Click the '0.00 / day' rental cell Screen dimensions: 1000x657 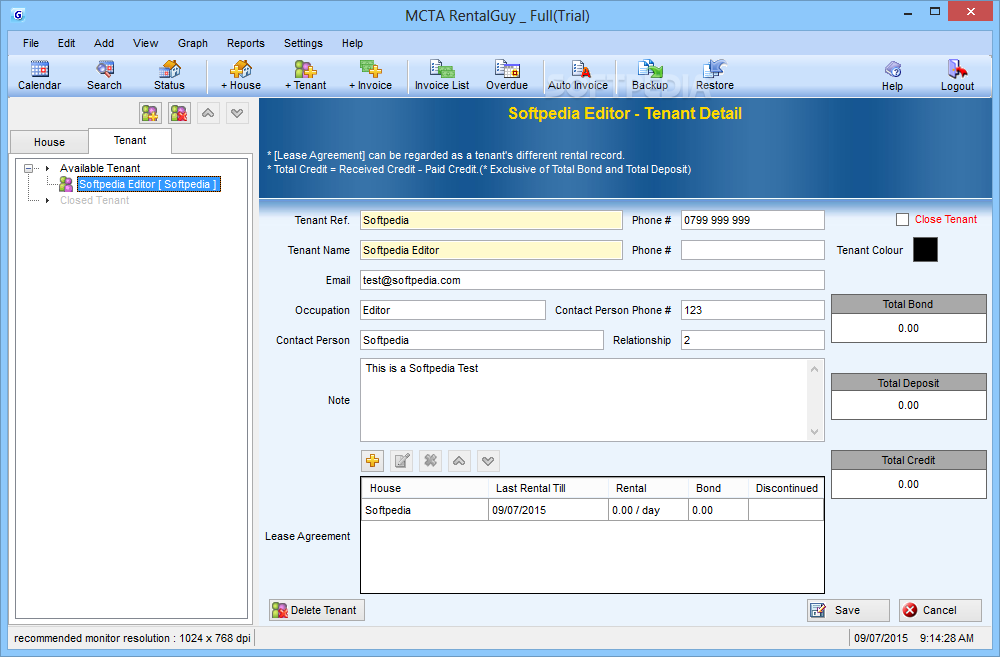648,510
